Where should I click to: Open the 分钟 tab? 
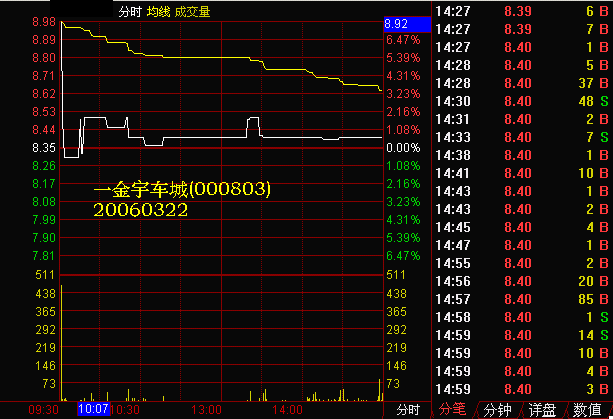tap(497, 409)
